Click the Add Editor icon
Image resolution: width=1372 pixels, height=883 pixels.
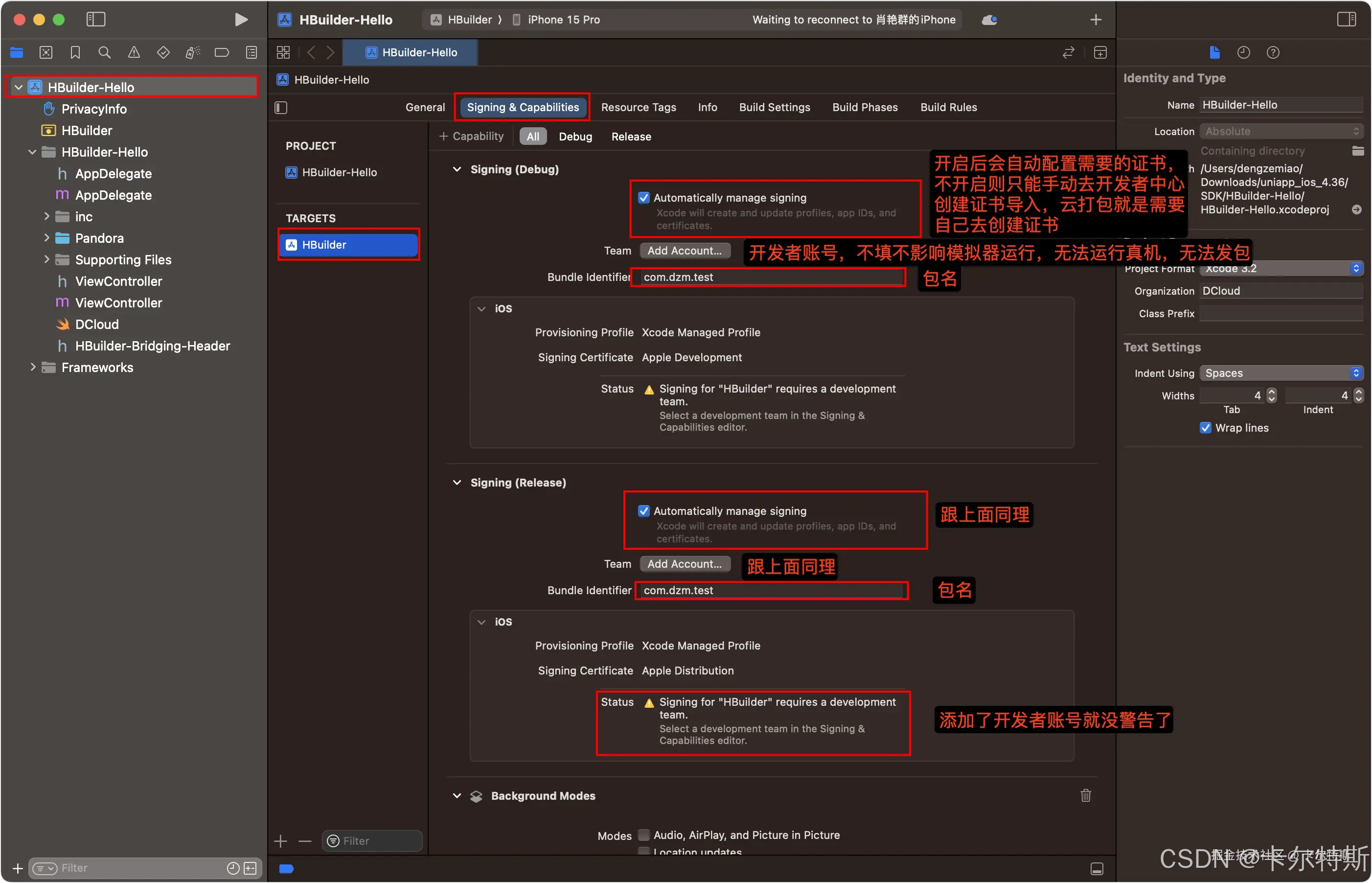(1100, 53)
